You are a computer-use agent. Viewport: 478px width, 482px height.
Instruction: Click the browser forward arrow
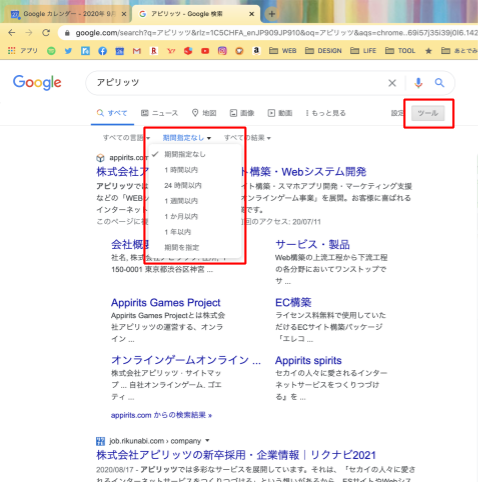[29, 33]
